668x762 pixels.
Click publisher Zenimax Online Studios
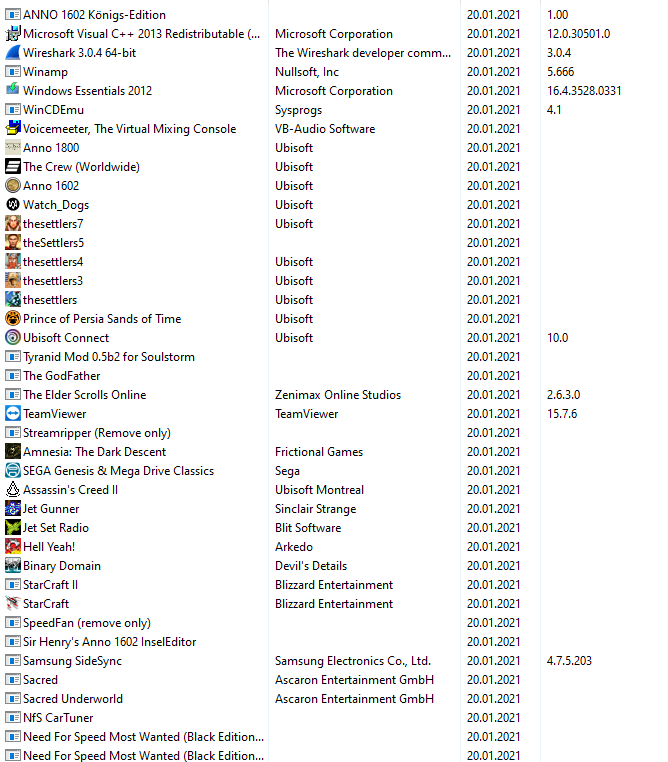click(x=338, y=394)
